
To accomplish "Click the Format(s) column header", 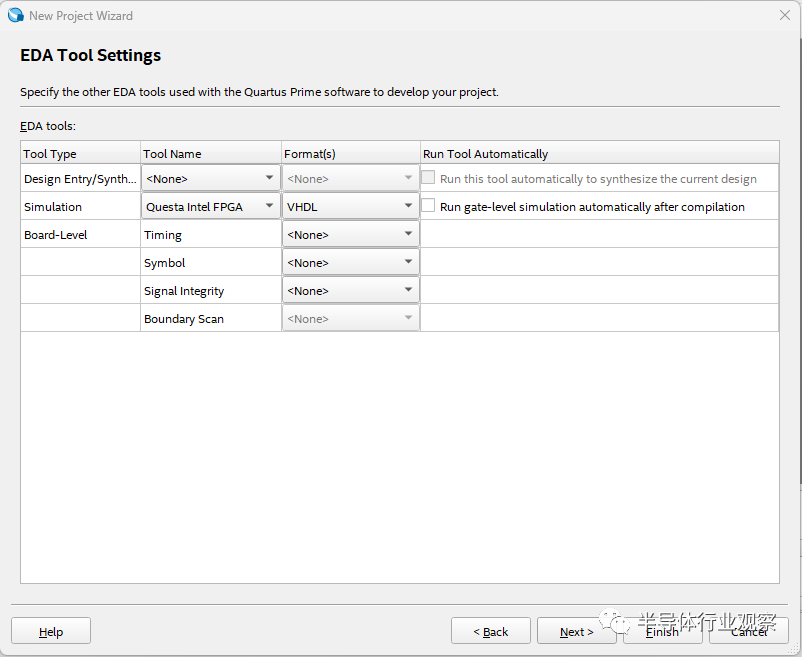I will (x=310, y=154).
